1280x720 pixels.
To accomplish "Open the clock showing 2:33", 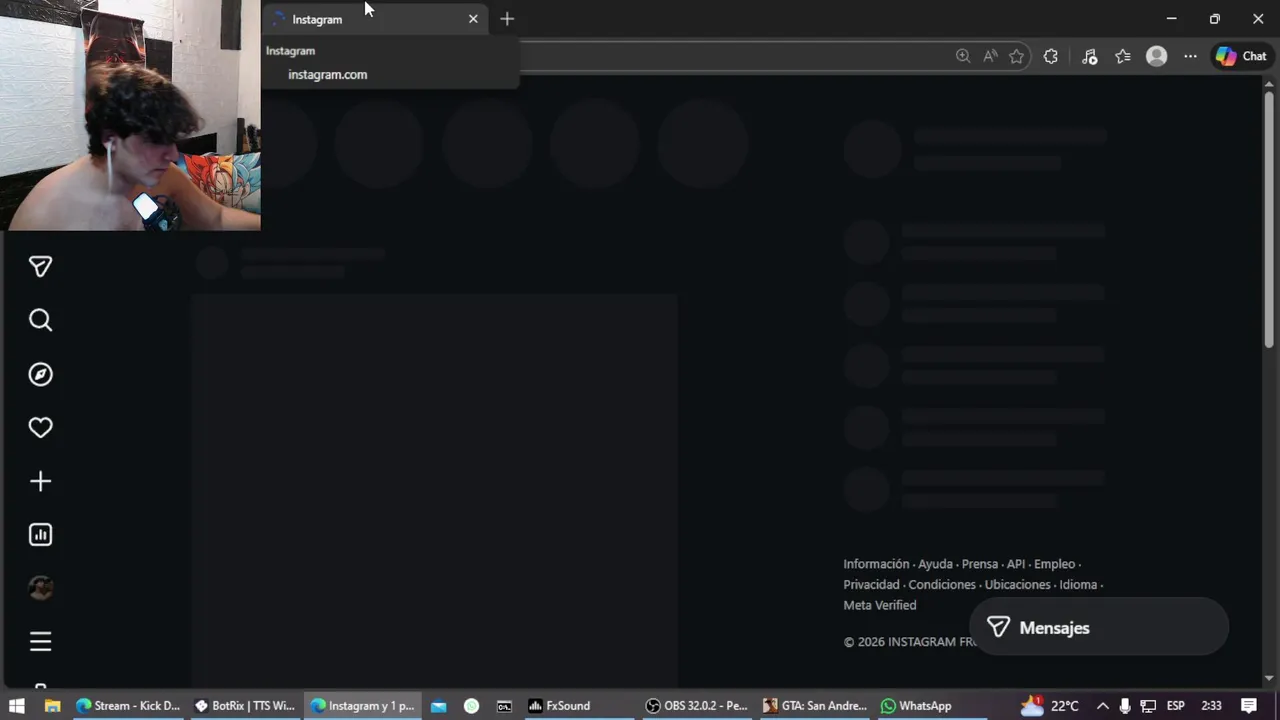I will 1211,706.
